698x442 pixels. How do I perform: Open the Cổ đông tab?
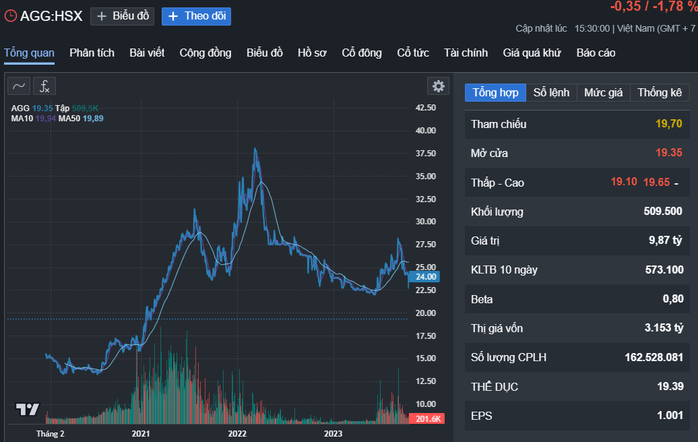[361, 52]
